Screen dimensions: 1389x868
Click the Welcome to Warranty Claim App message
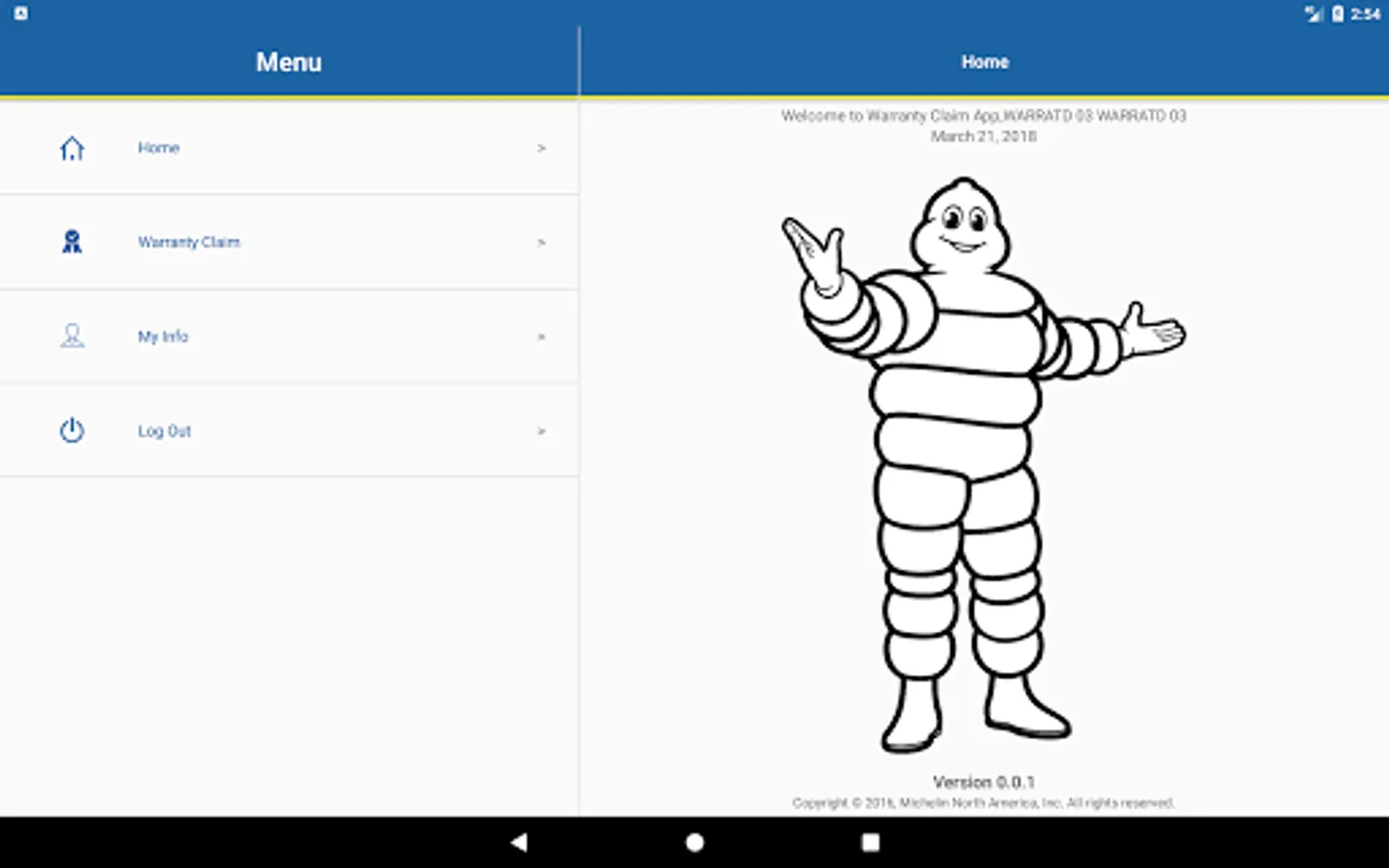(x=984, y=116)
